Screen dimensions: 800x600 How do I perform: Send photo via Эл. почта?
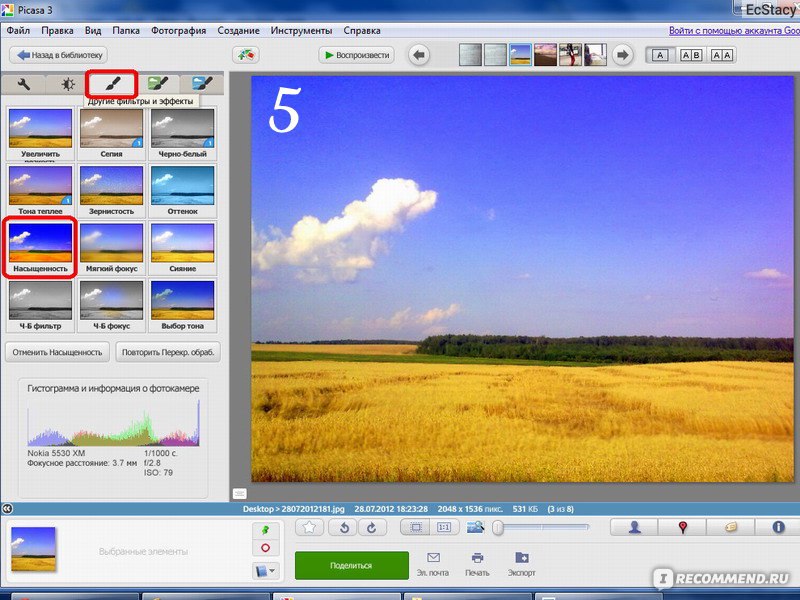433,564
